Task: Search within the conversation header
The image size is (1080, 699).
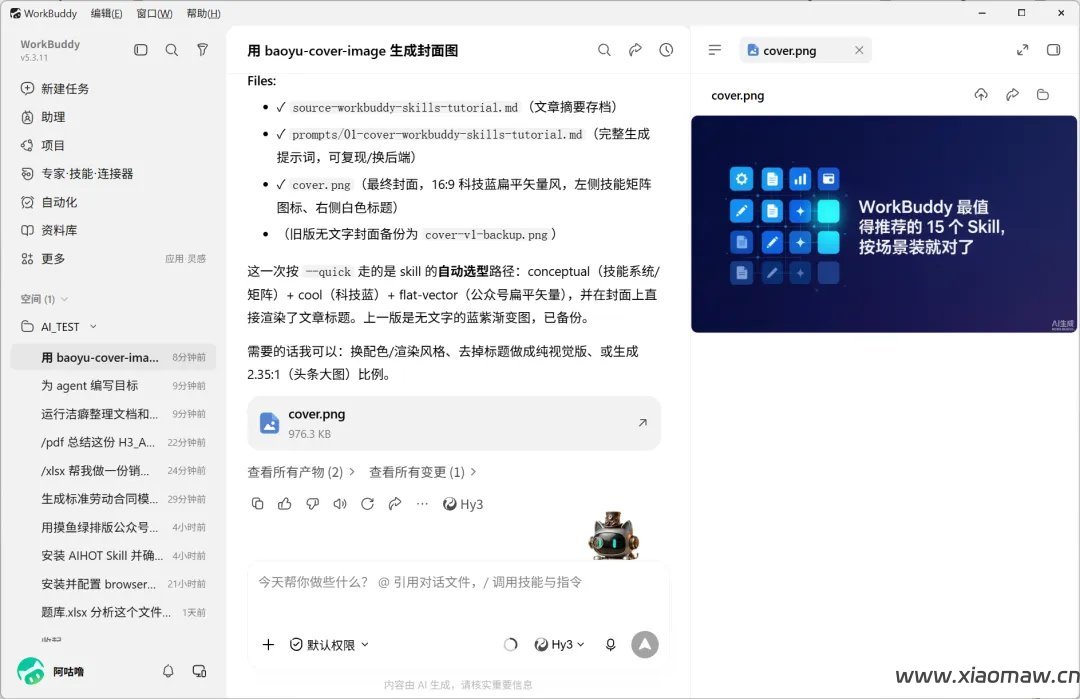Action: (x=604, y=50)
